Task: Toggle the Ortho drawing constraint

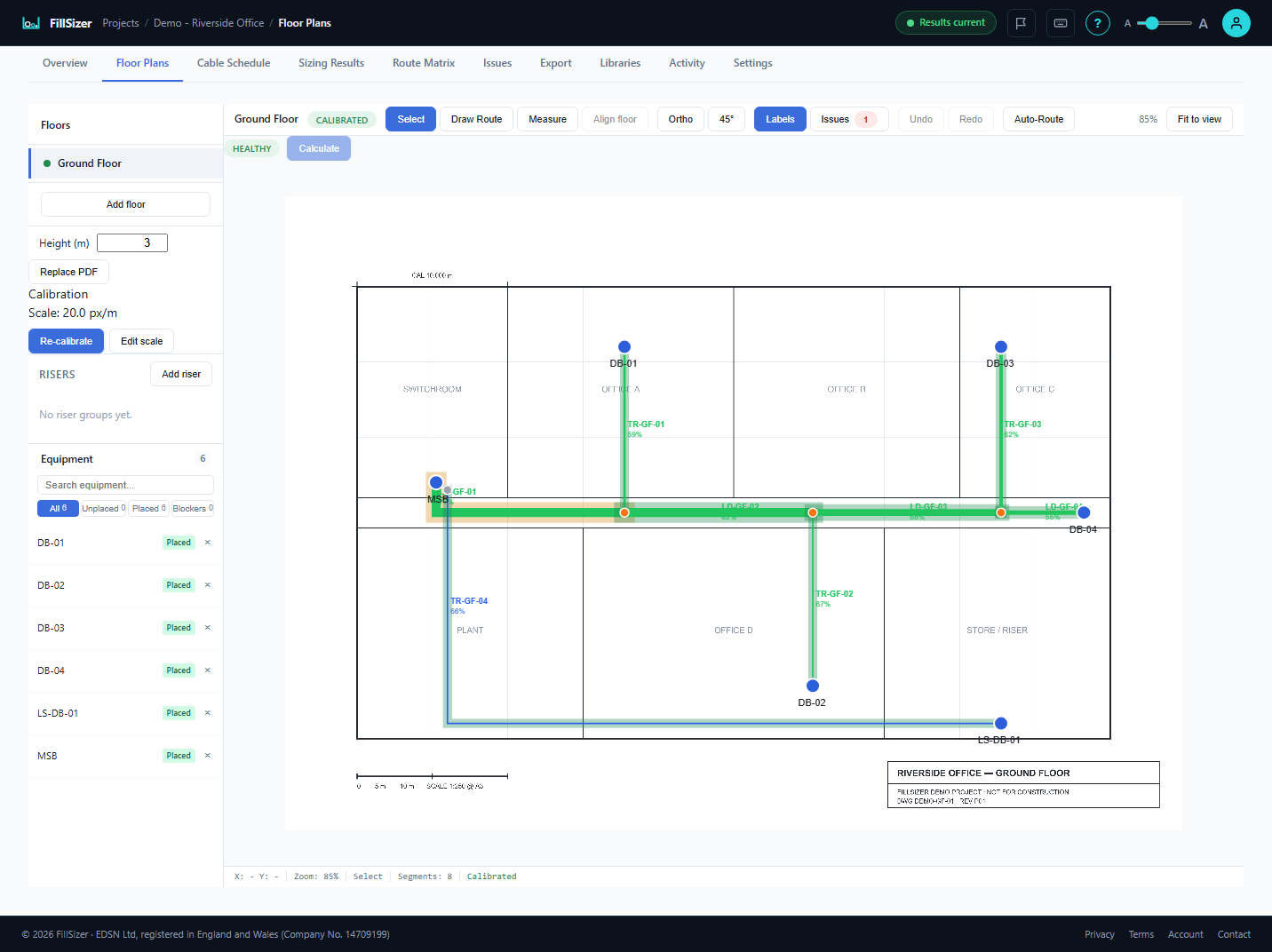Action: [680, 119]
